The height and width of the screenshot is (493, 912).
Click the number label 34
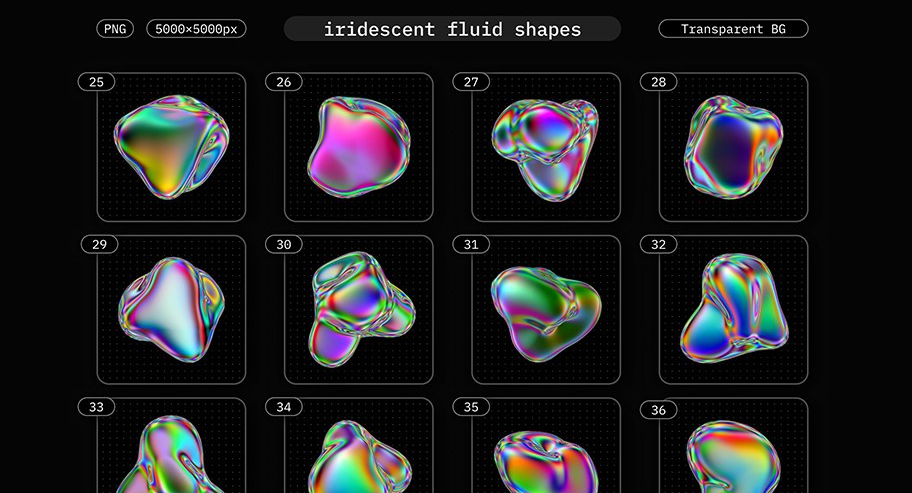284,407
